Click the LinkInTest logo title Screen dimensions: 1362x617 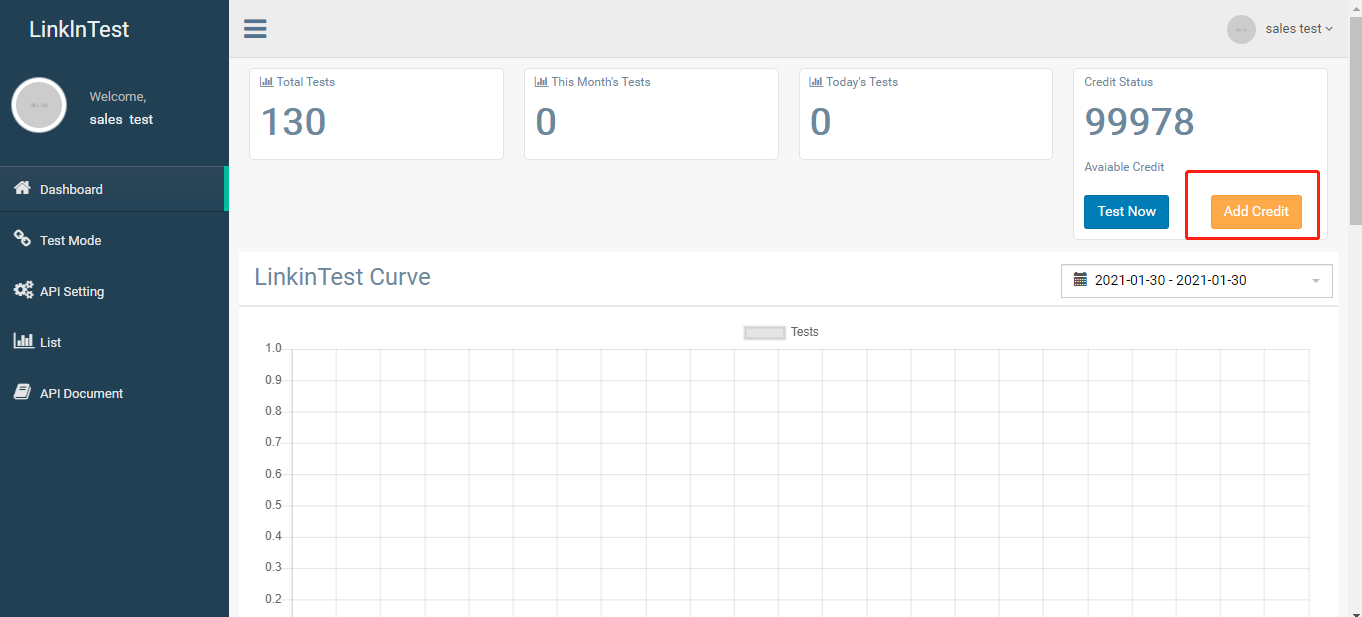click(x=79, y=29)
